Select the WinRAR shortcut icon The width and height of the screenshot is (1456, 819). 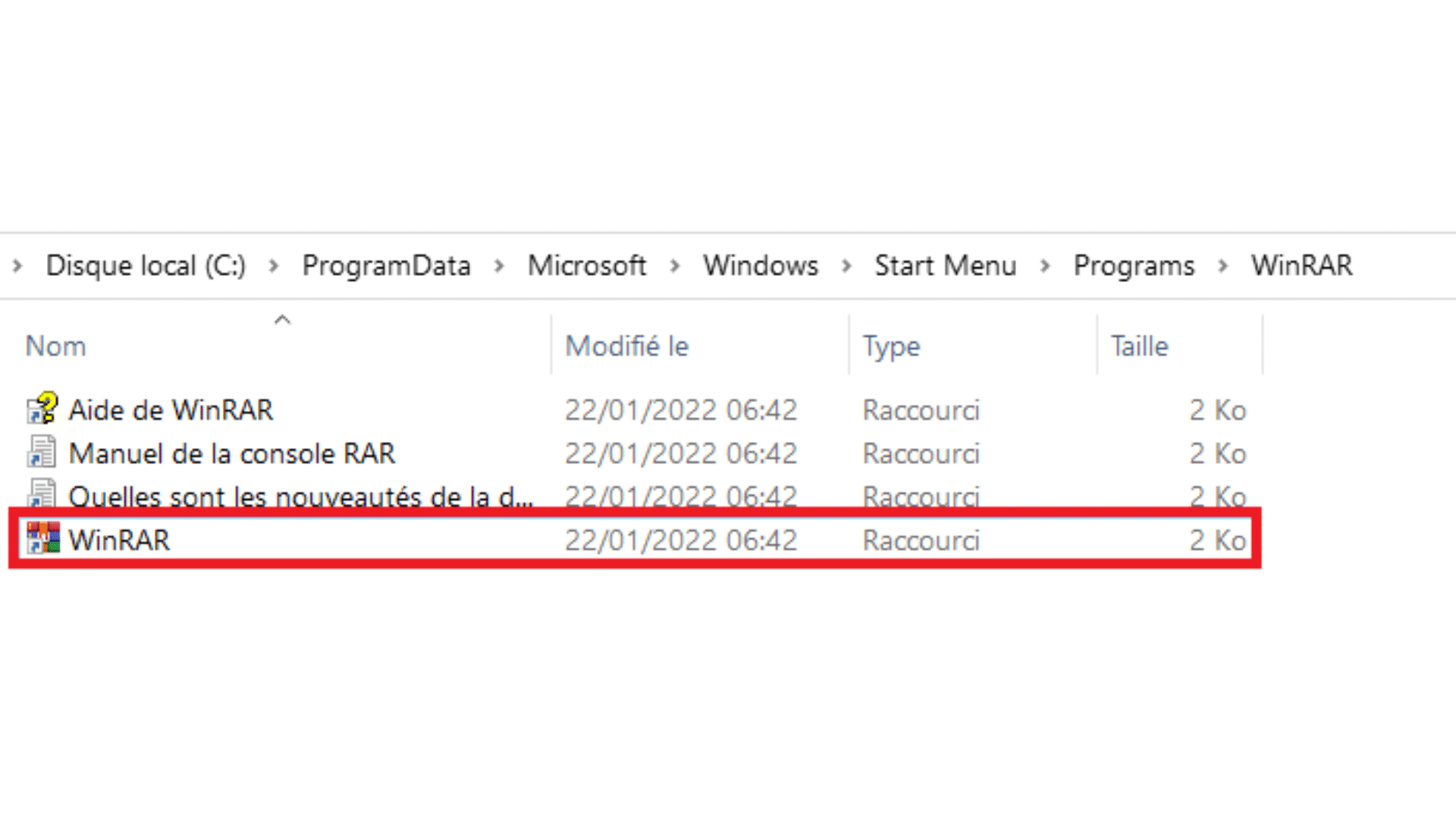43,538
